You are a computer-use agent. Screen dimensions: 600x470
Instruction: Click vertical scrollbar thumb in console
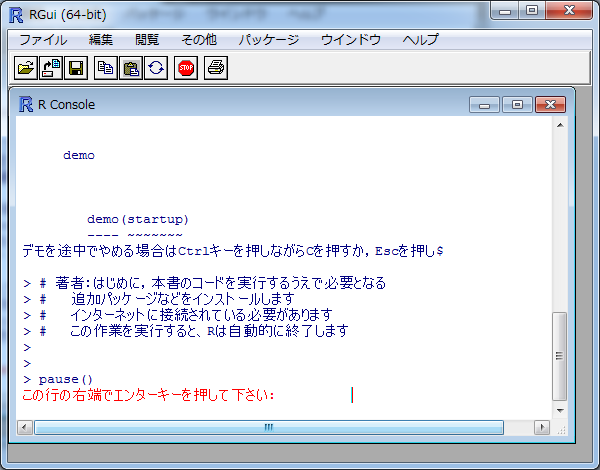560,356
